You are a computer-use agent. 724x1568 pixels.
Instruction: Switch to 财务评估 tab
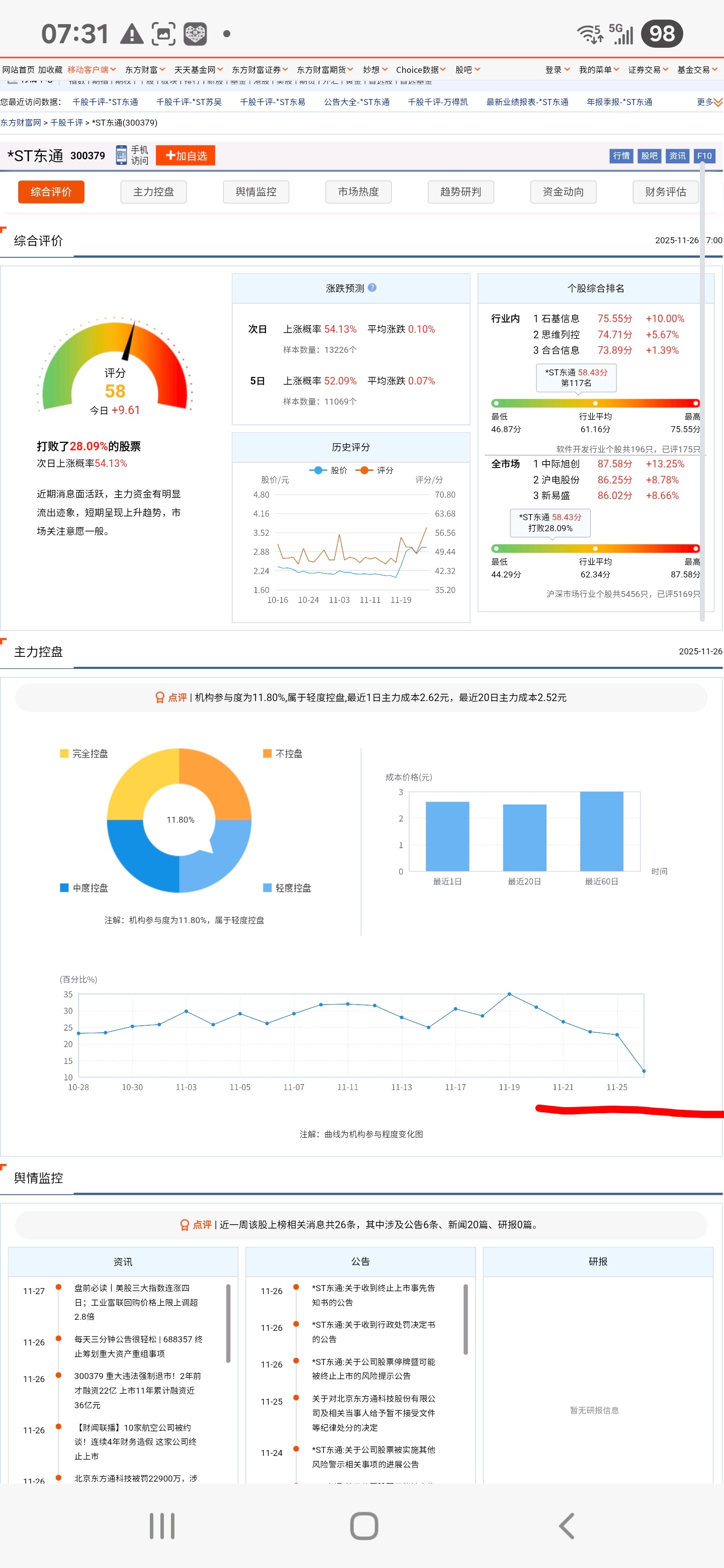click(x=666, y=192)
